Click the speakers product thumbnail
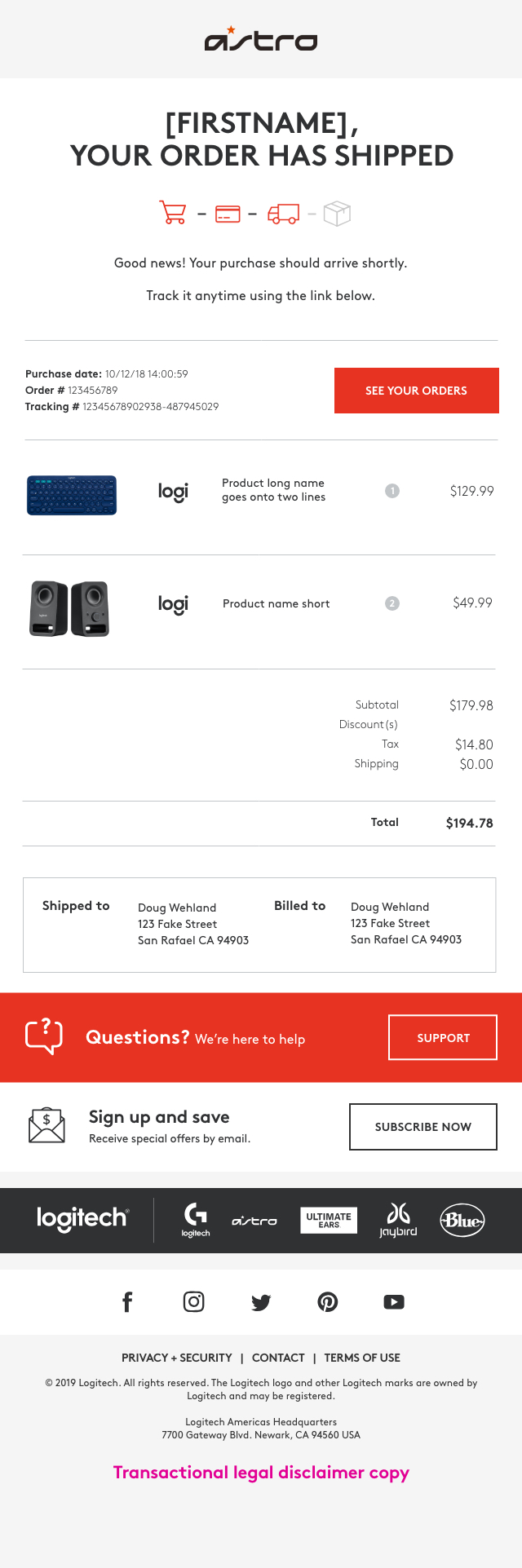522x1568 pixels. click(x=69, y=608)
